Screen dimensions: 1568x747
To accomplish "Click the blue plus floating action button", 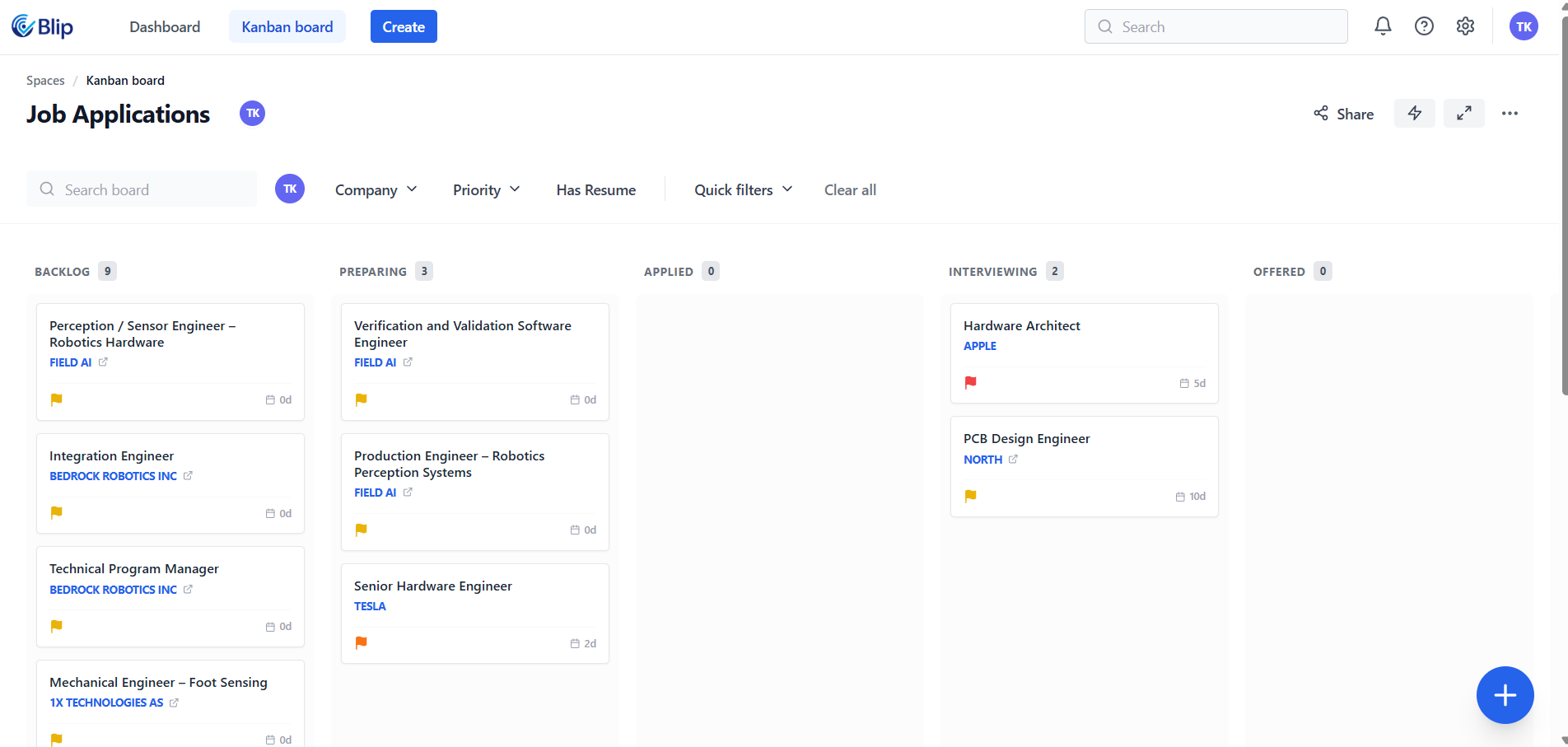I will [x=1505, y=694].
